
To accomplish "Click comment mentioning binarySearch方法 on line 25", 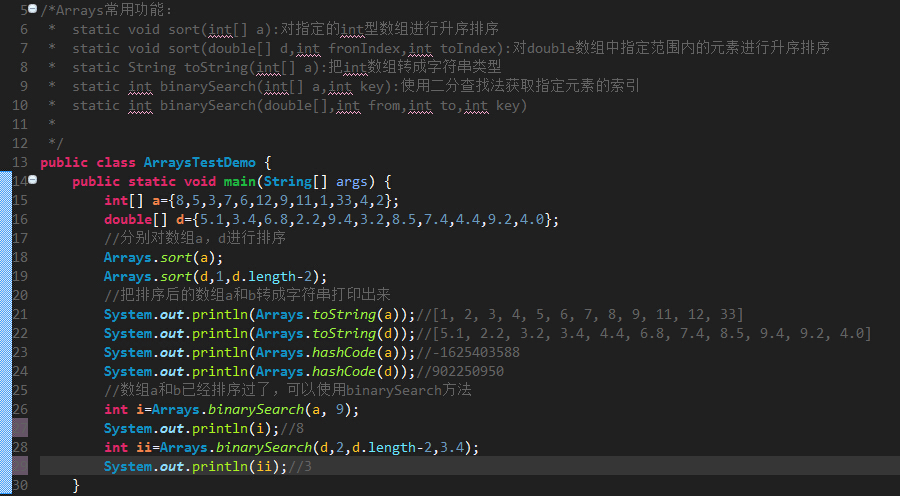I will tap(288, 390).
